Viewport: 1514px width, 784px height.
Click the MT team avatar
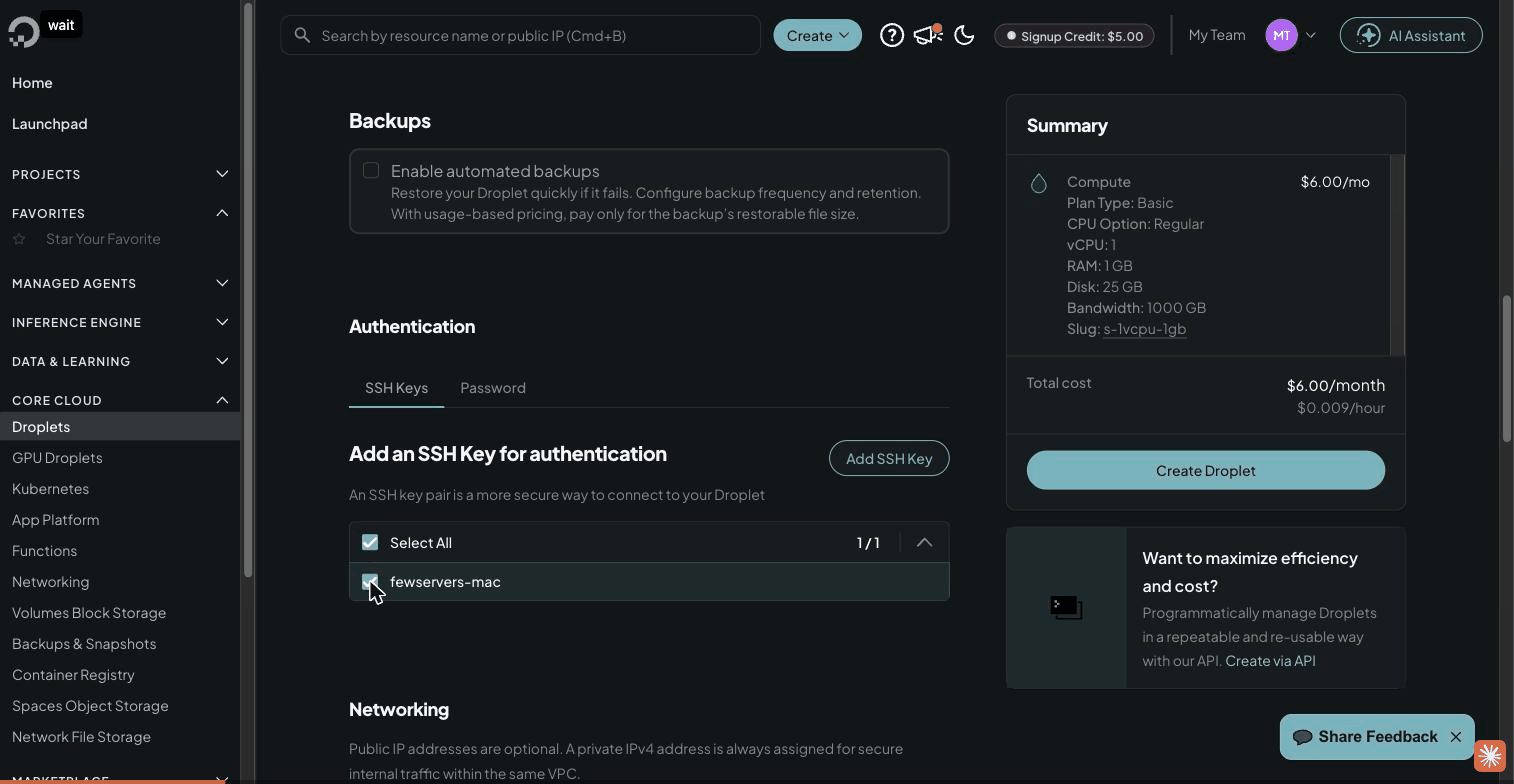[1282, 35]
